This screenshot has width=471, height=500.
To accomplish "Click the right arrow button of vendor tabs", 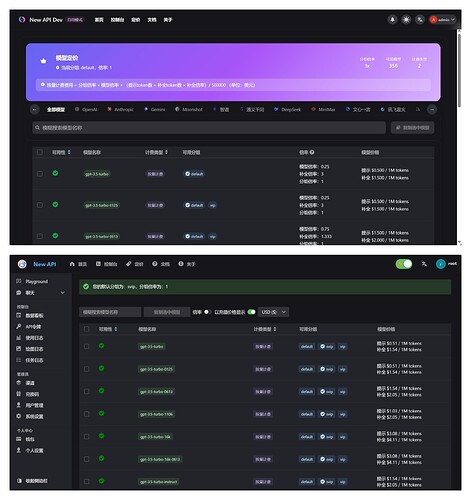I will tap(432, 109).
